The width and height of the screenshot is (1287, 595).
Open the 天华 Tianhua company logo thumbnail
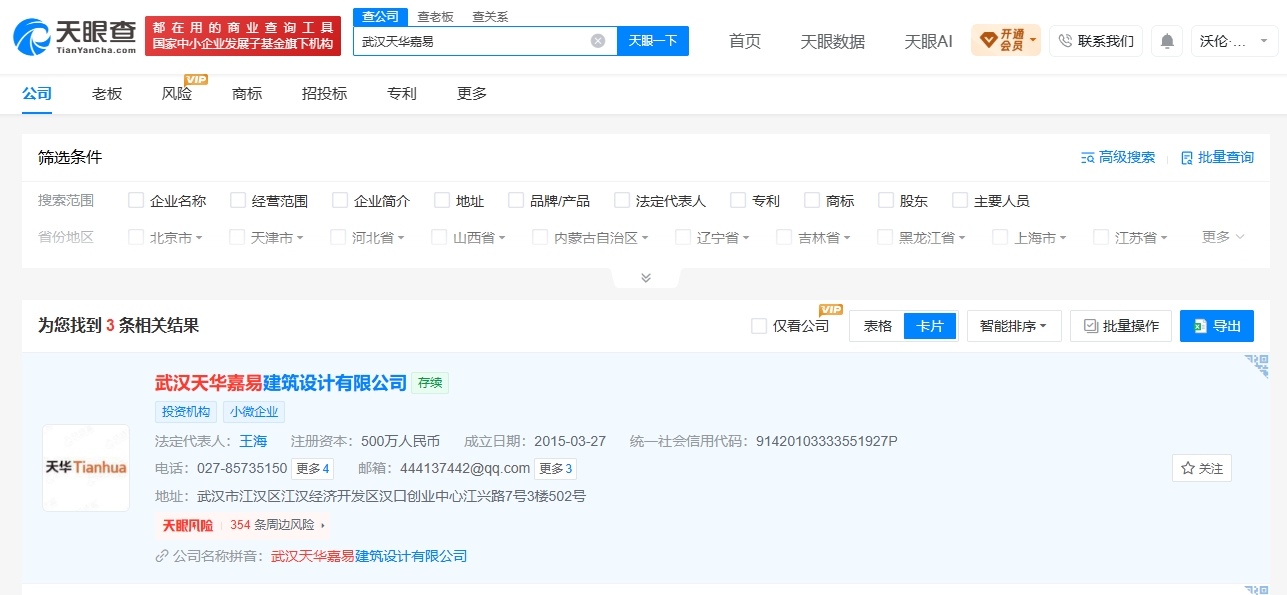coord(86,468)
